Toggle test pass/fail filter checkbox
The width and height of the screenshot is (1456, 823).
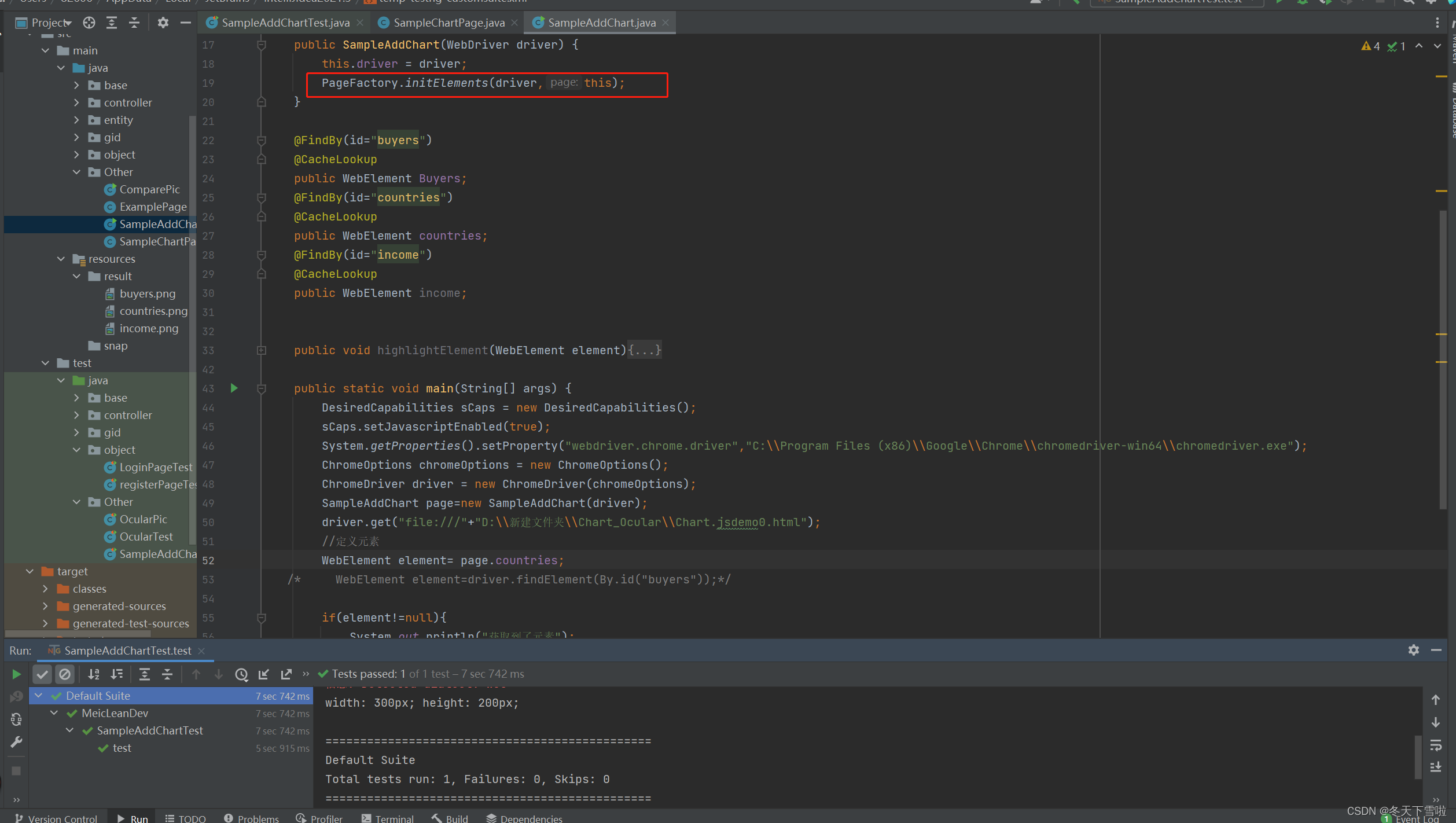40,673
